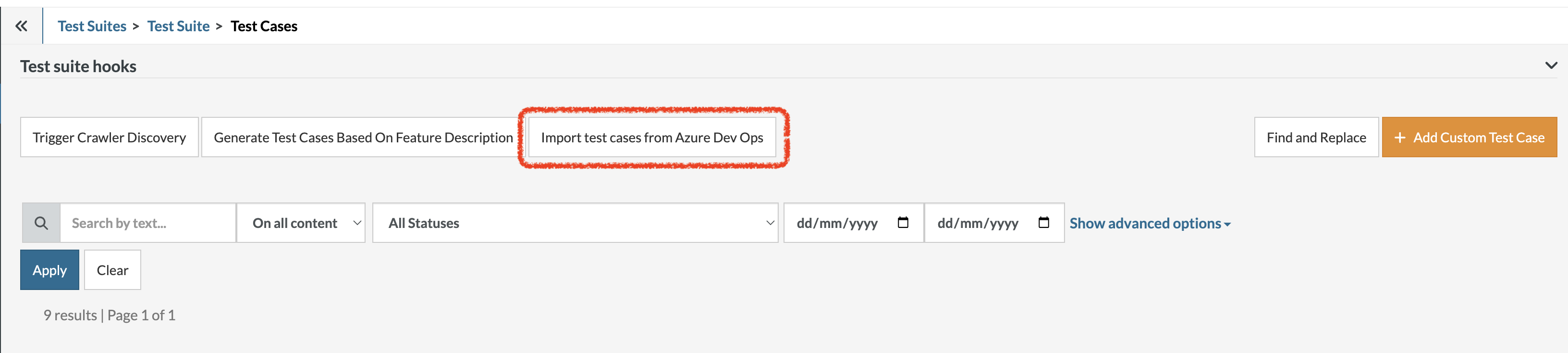The width and height of the screenshot is (1568, 353).
Task: Open the All Statuses dropdown
Action: [x=575, y=223]
